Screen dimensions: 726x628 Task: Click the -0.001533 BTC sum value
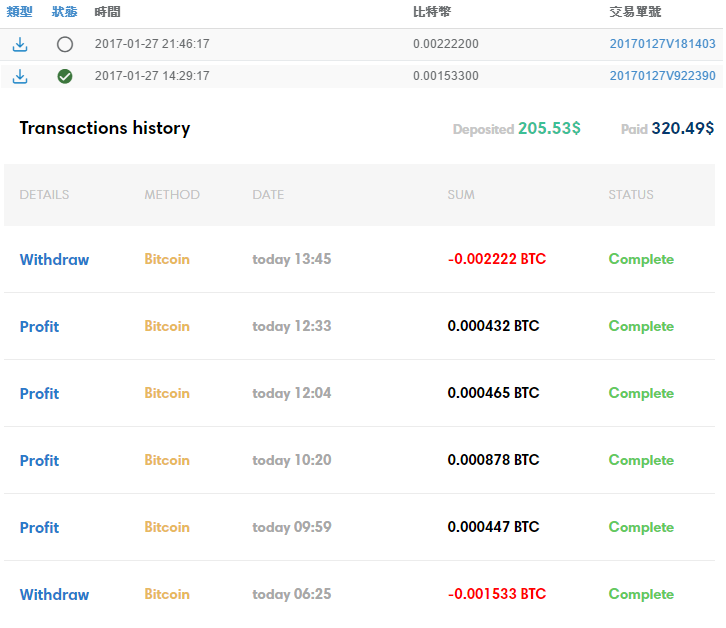[x=497, y=594]
